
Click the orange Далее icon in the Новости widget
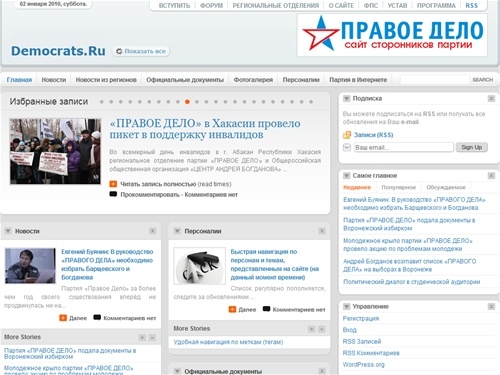(63, 318)
